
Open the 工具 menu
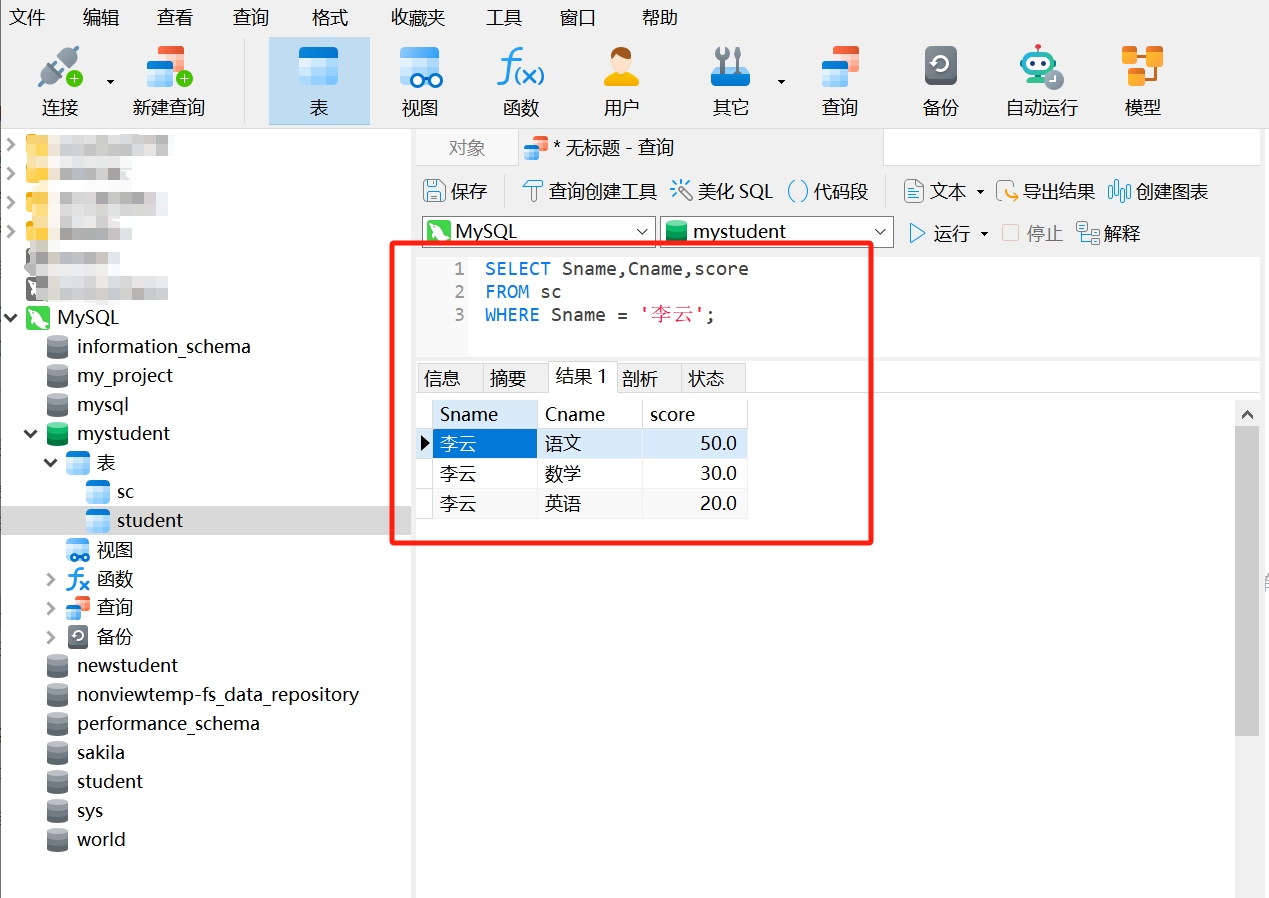tap(504, 17)
